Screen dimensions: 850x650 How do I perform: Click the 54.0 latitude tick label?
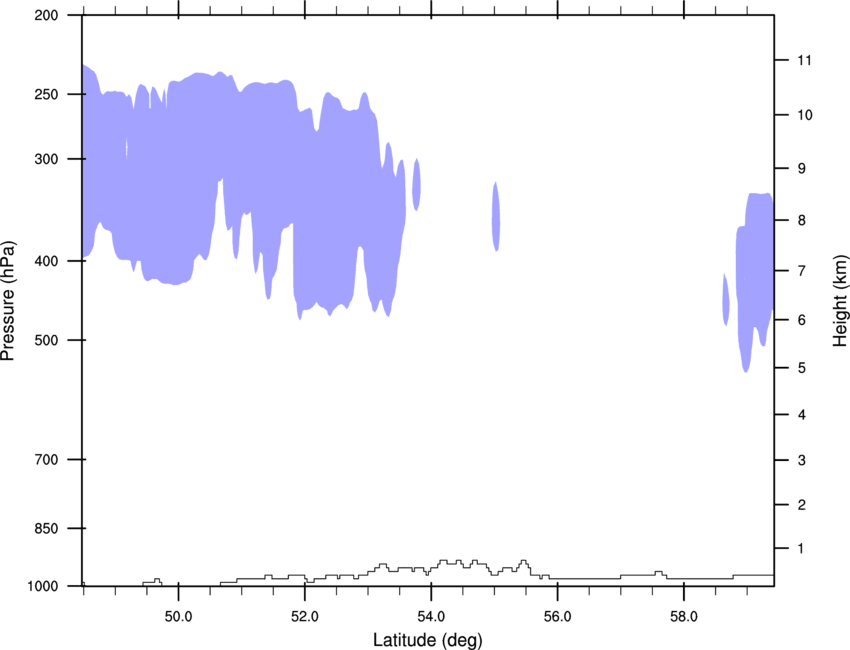pyautogui.click(x=431, y=617)
